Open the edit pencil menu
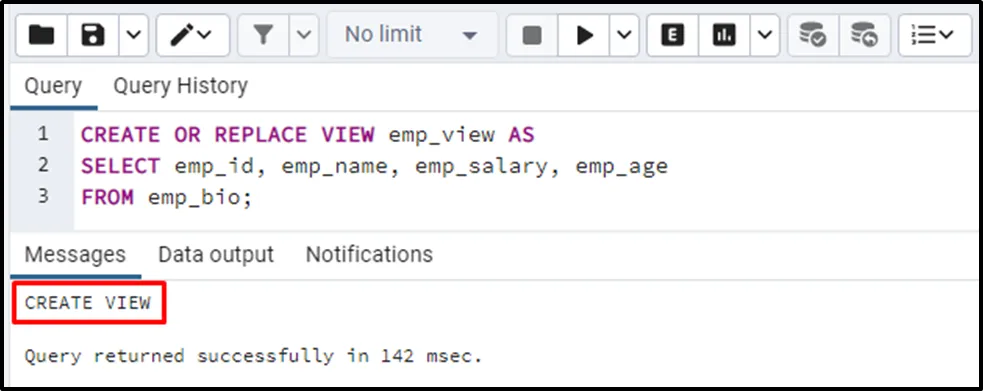983x391 pixels. tap(192, 35)
